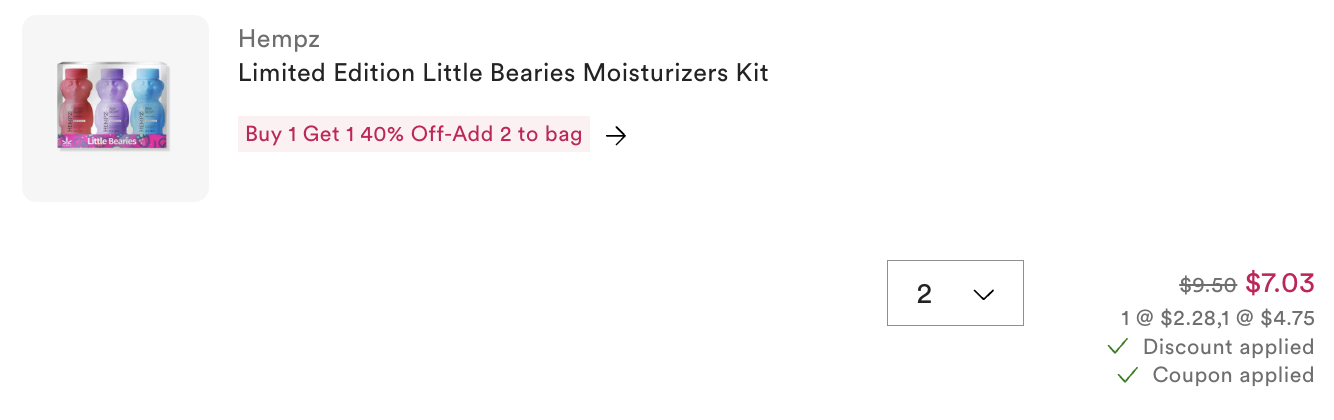Click the Coupon applied text
This screenshot has width=1334, height=420.
[x=1233, y=375]
